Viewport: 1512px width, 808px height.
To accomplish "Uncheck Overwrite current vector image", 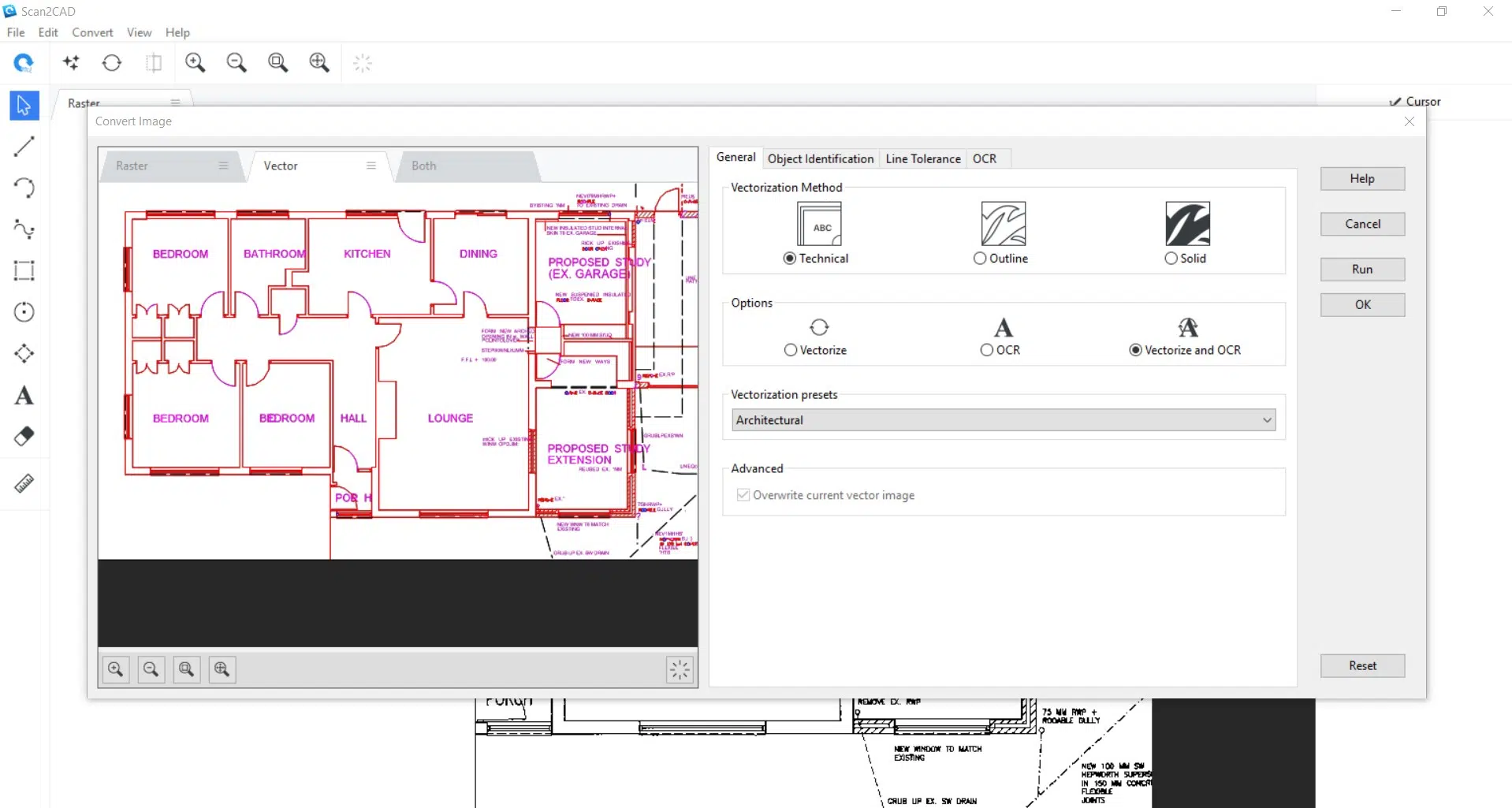I will (743, 494).
